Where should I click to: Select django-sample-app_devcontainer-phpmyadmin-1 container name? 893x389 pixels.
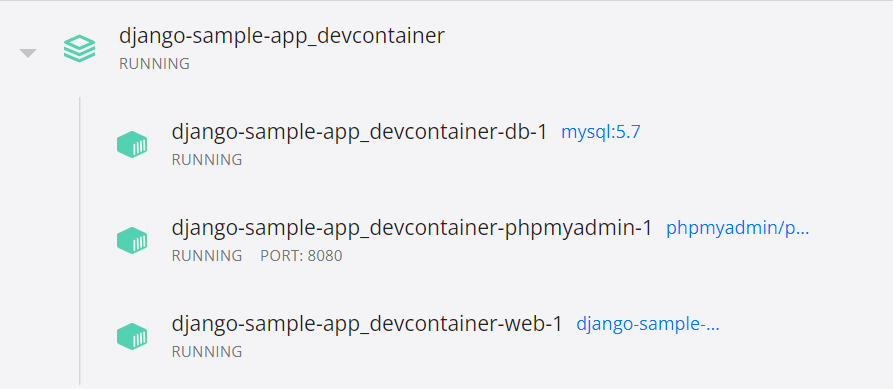click(x=412, y=228)
